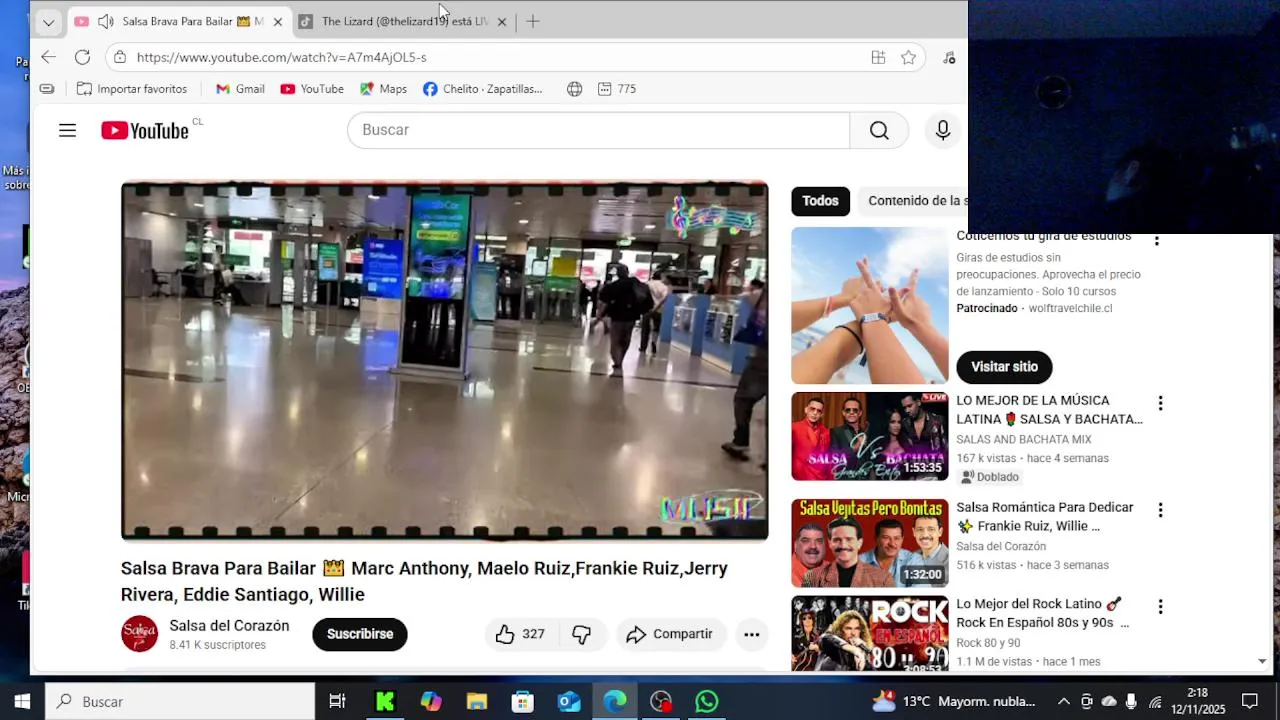Open Lo Mejor del Rock Latino title
This screenshot has width=1280, height=720.
coord(1042,613)
